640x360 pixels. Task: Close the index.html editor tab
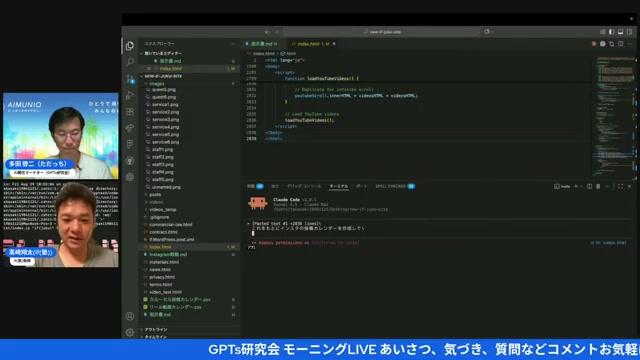pyautogui.click(x=334, y=44)
